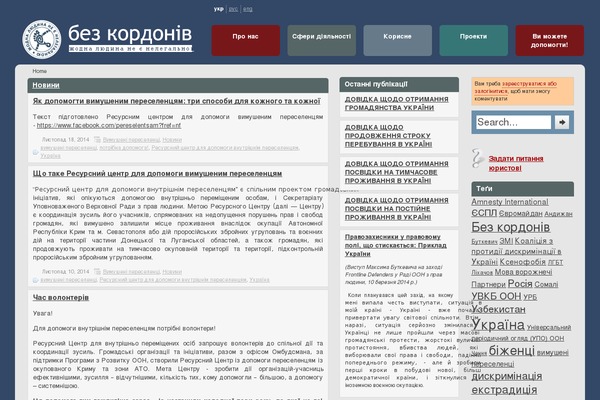600x400 pixels.
Task: Open the Проекти menu
Action: coord(473,41)
